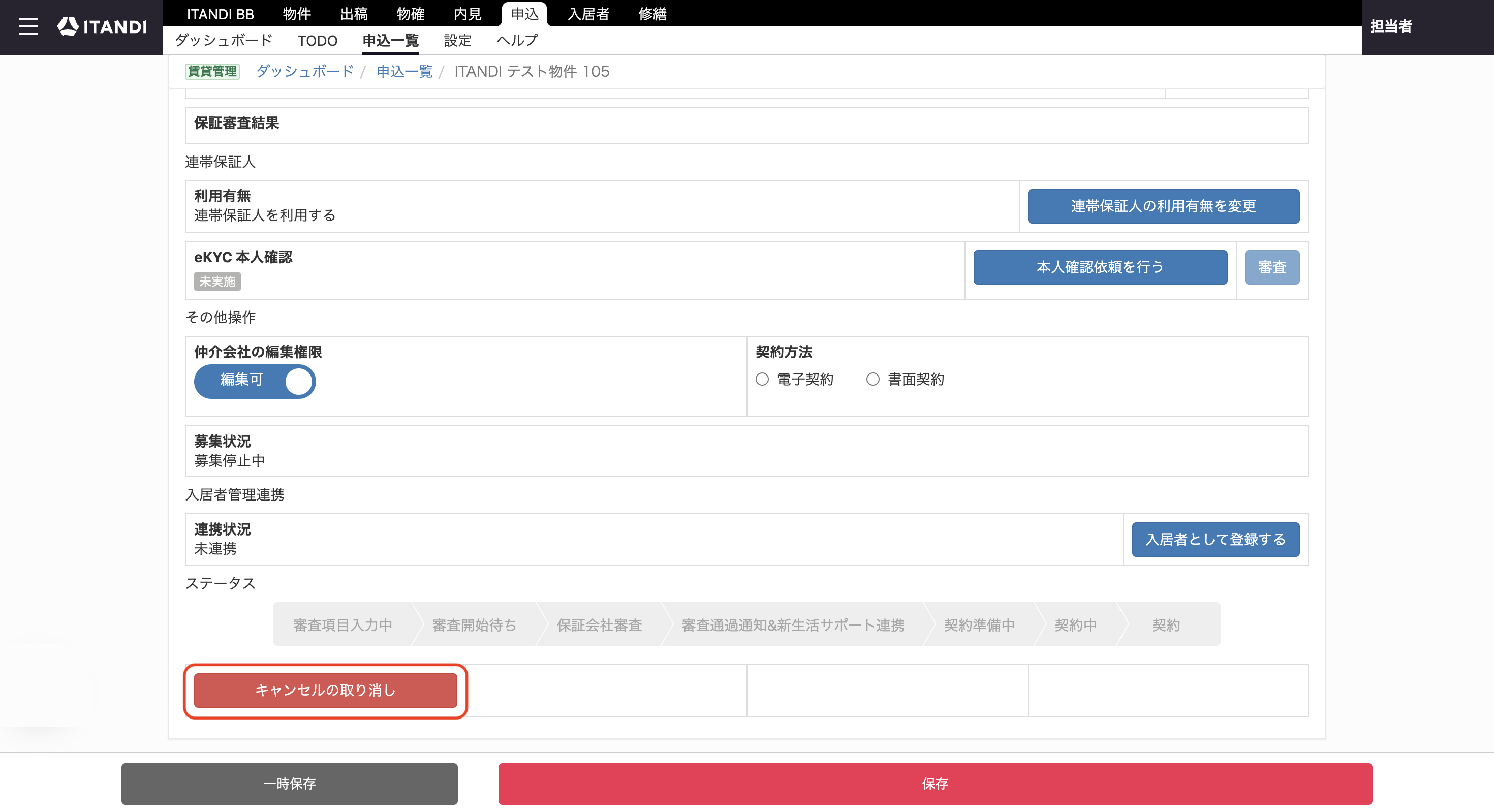This screenshot has height=812, width=1494.
Task: Click 連帯保証人の利用有無を変更 button
Action: pyautogui.click(x=1163, y=206)
